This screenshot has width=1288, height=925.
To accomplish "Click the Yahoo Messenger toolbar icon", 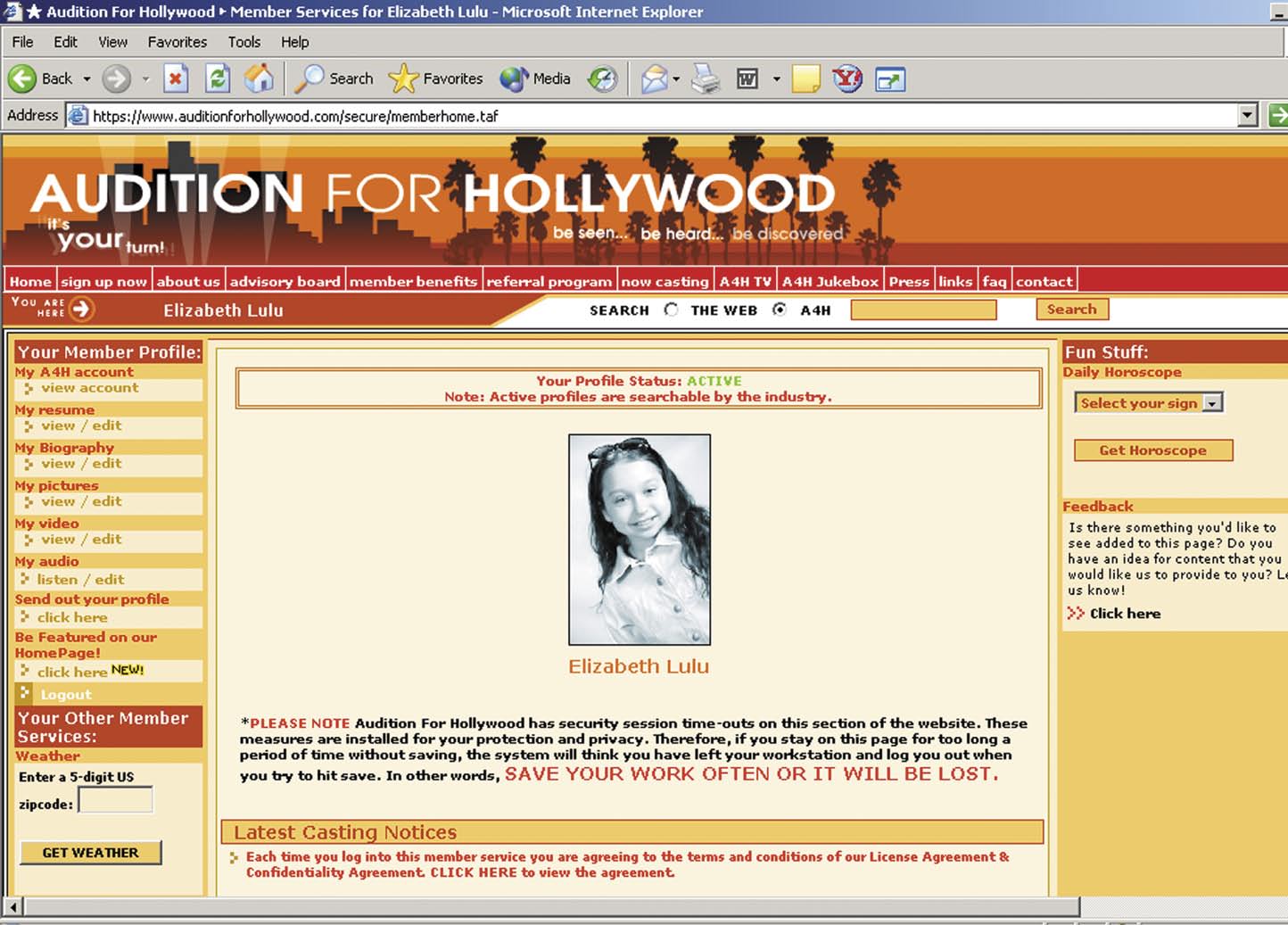I will click(847, 79).
